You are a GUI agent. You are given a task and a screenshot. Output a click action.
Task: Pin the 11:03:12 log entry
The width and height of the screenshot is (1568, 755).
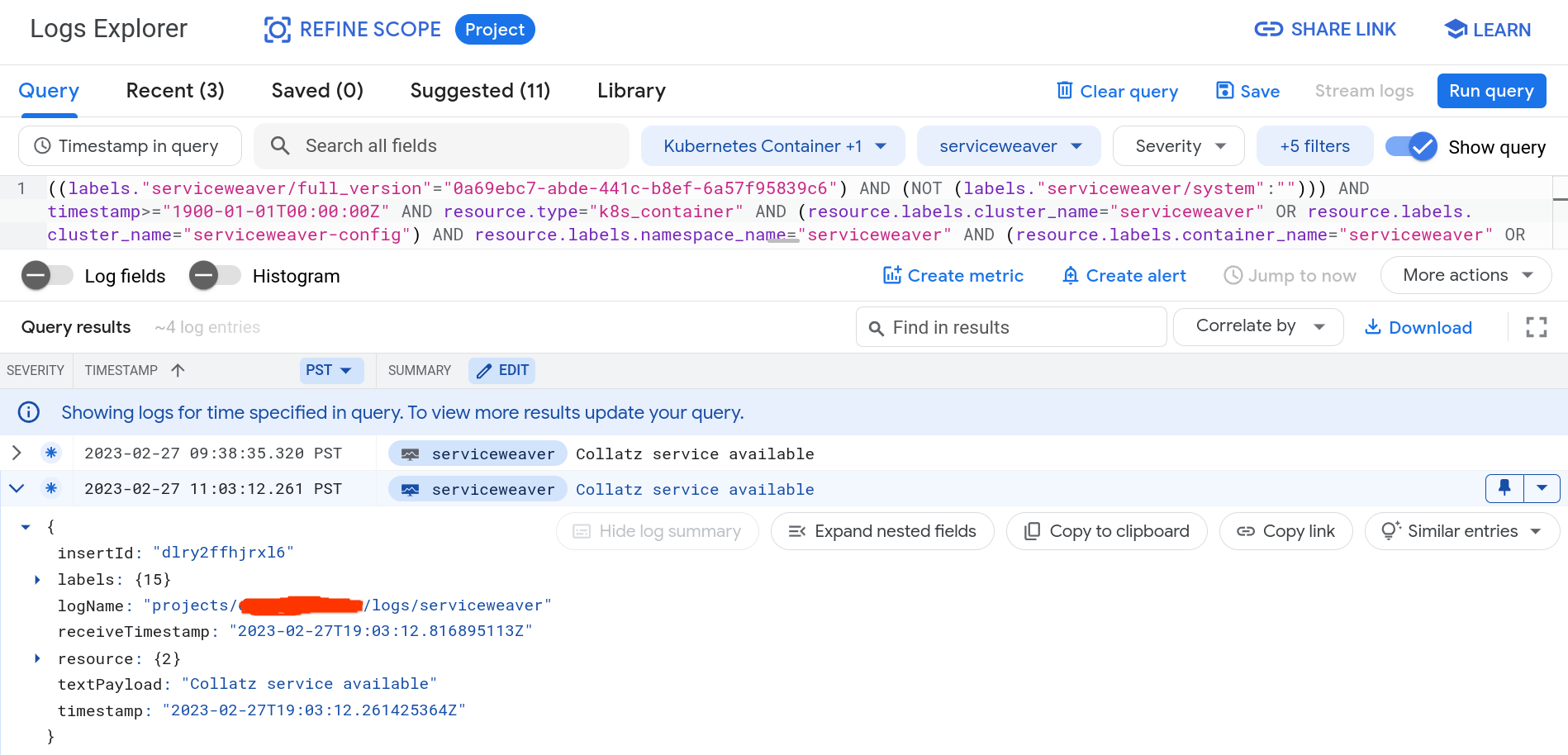(x=1504, y=488)
